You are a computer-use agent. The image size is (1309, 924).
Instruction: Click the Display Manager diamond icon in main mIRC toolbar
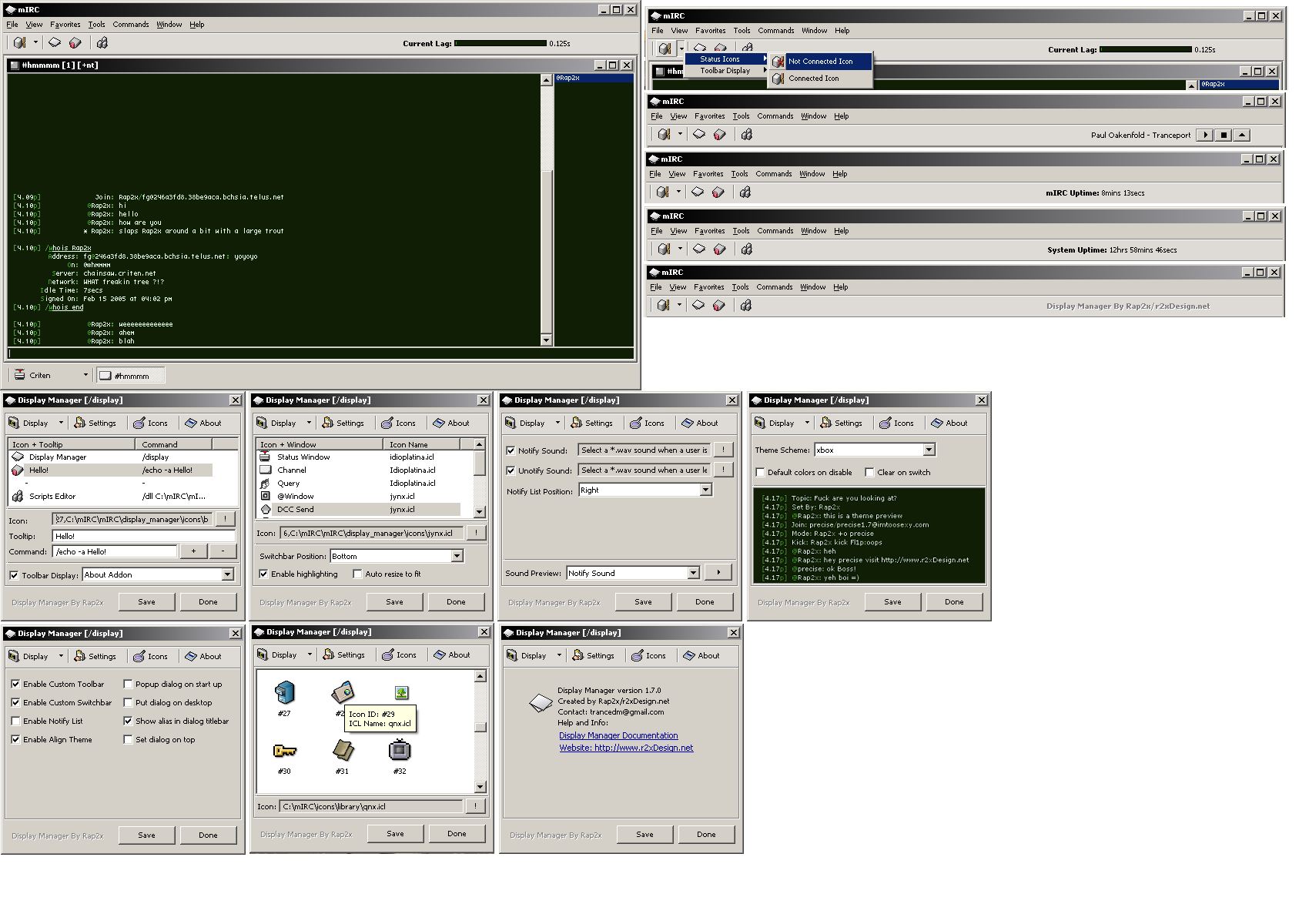[x=55, y=42]
